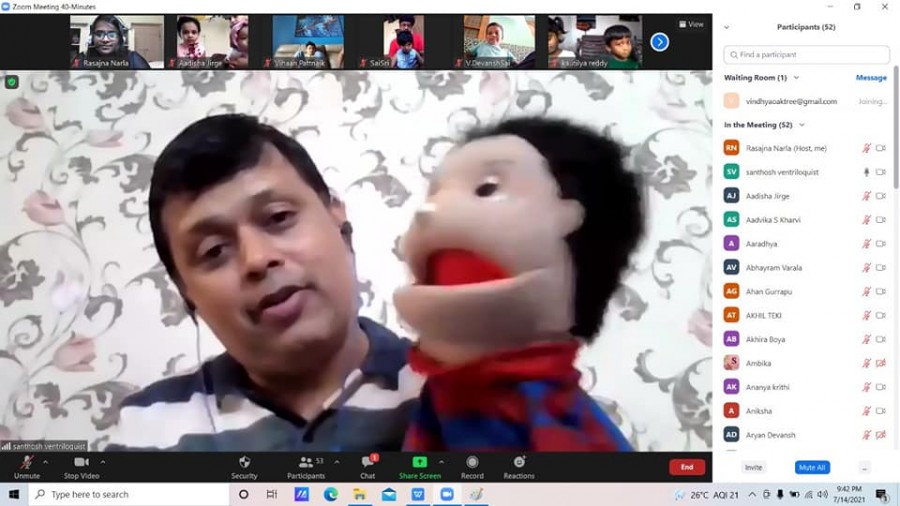Open File Explorer from taskbar
The image size is (900, 506).
(x=359, y=495)
